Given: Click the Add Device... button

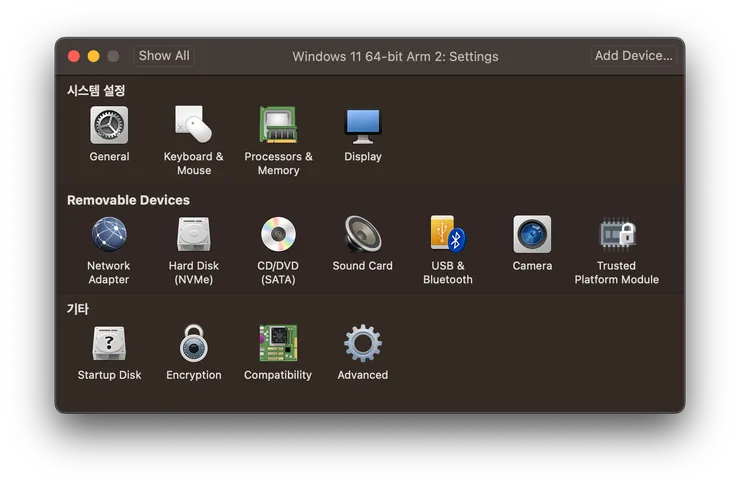Looking at the screenshot, I should pos(633,56).
